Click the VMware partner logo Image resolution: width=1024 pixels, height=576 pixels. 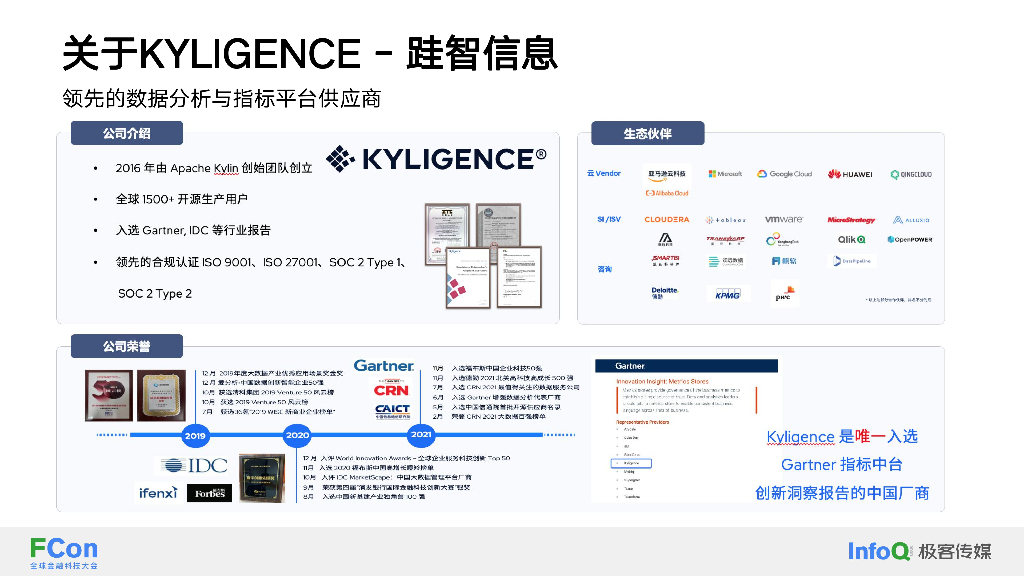click(x=784, y=219)
